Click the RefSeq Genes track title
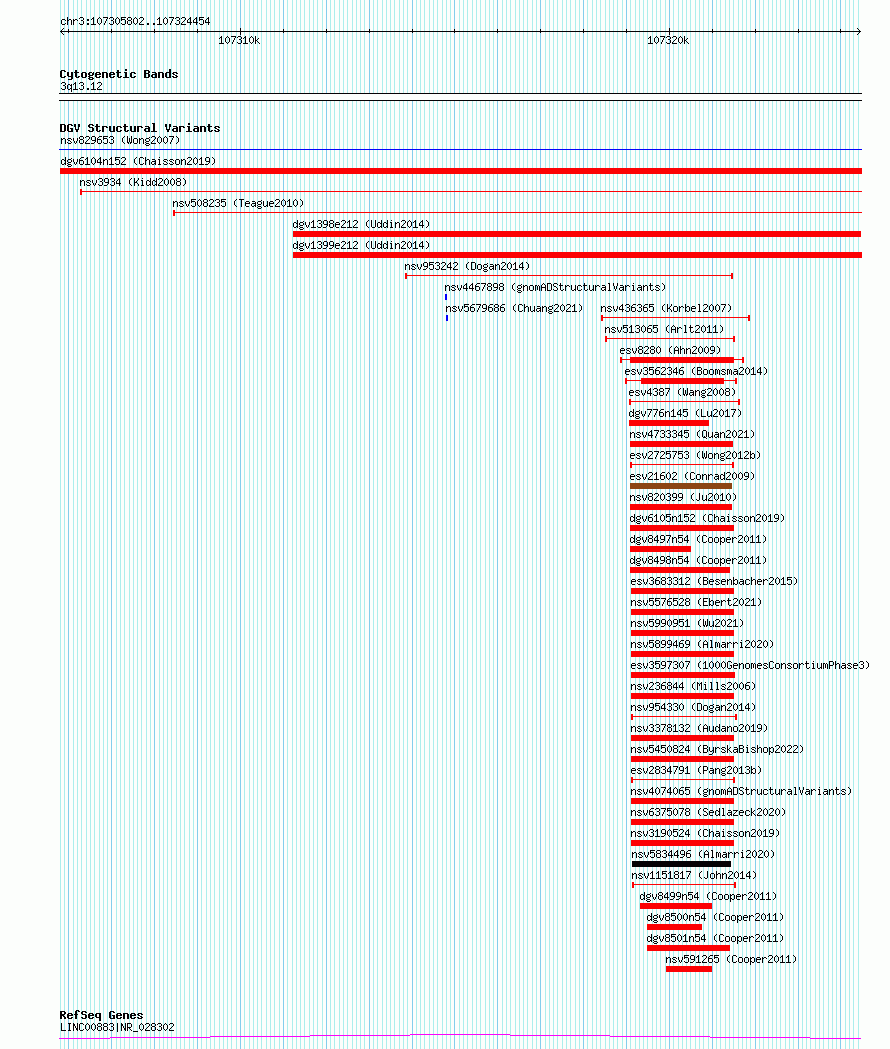 101,1016
